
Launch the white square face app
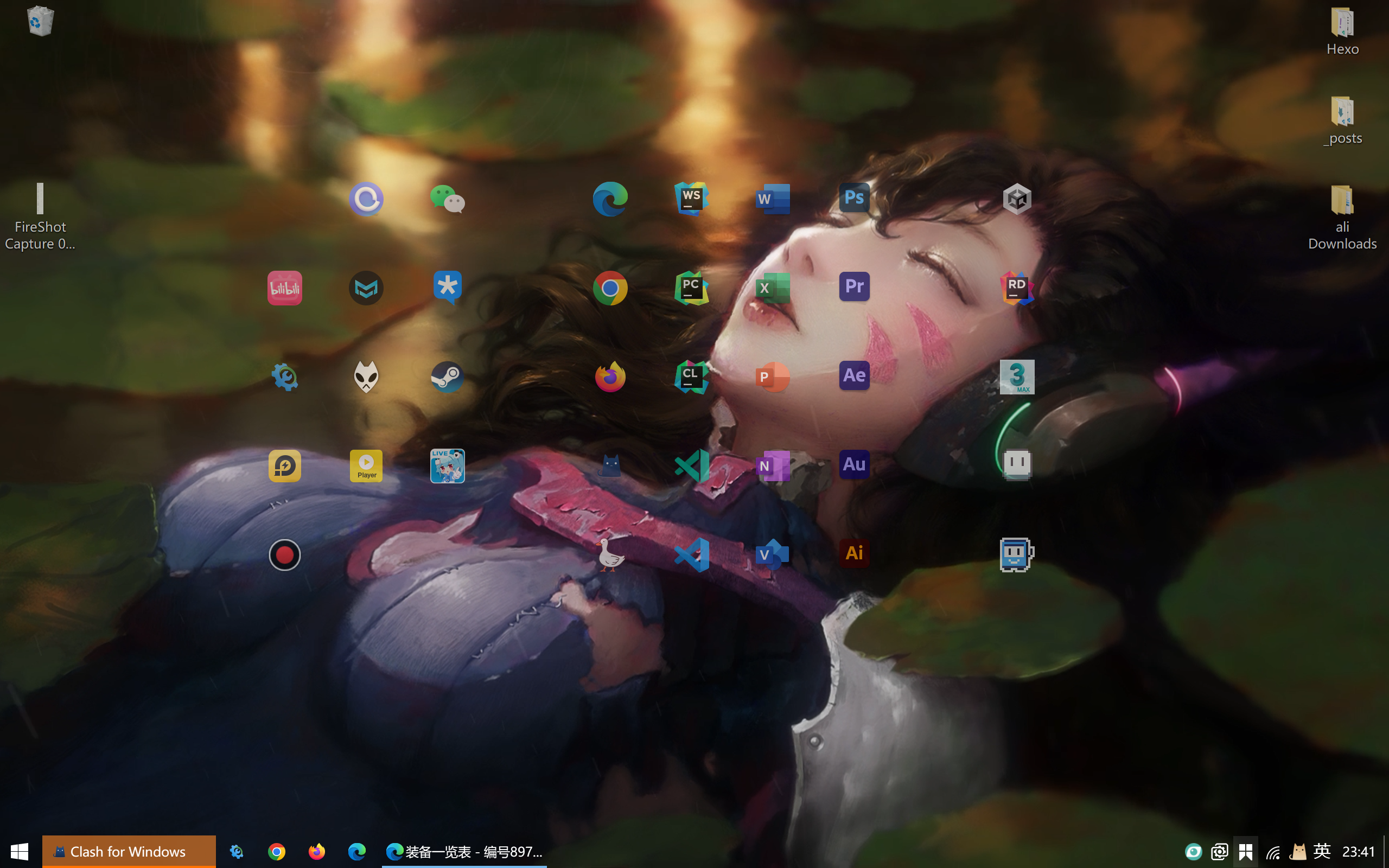point(1017,464)
